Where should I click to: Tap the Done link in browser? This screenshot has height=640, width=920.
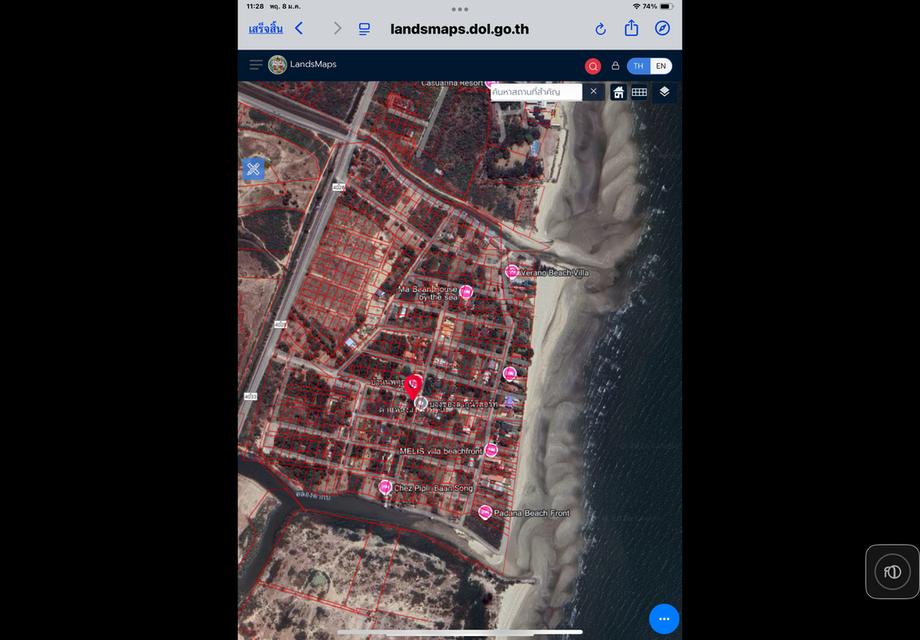point(265,29)
